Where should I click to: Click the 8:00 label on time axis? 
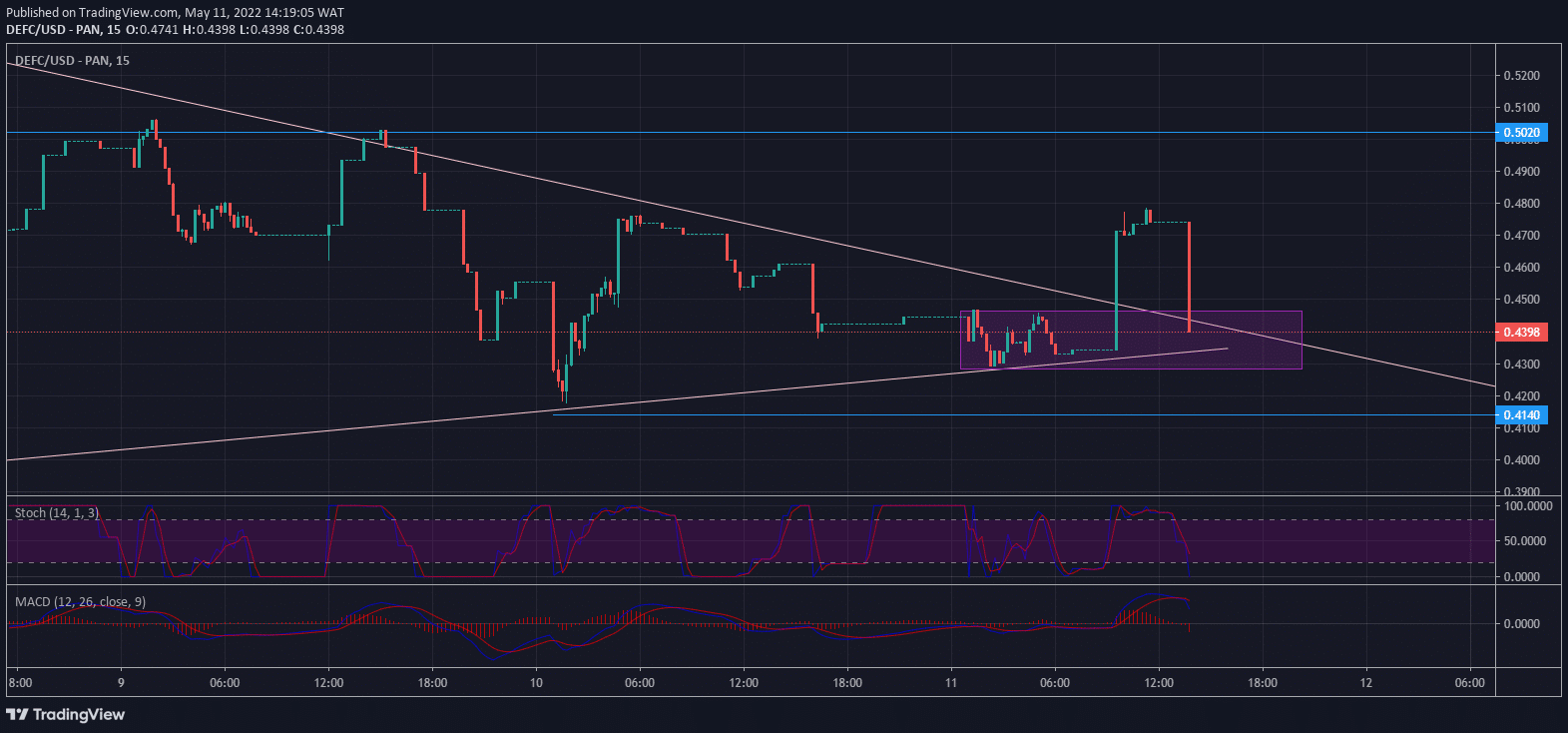pos(20,683)
